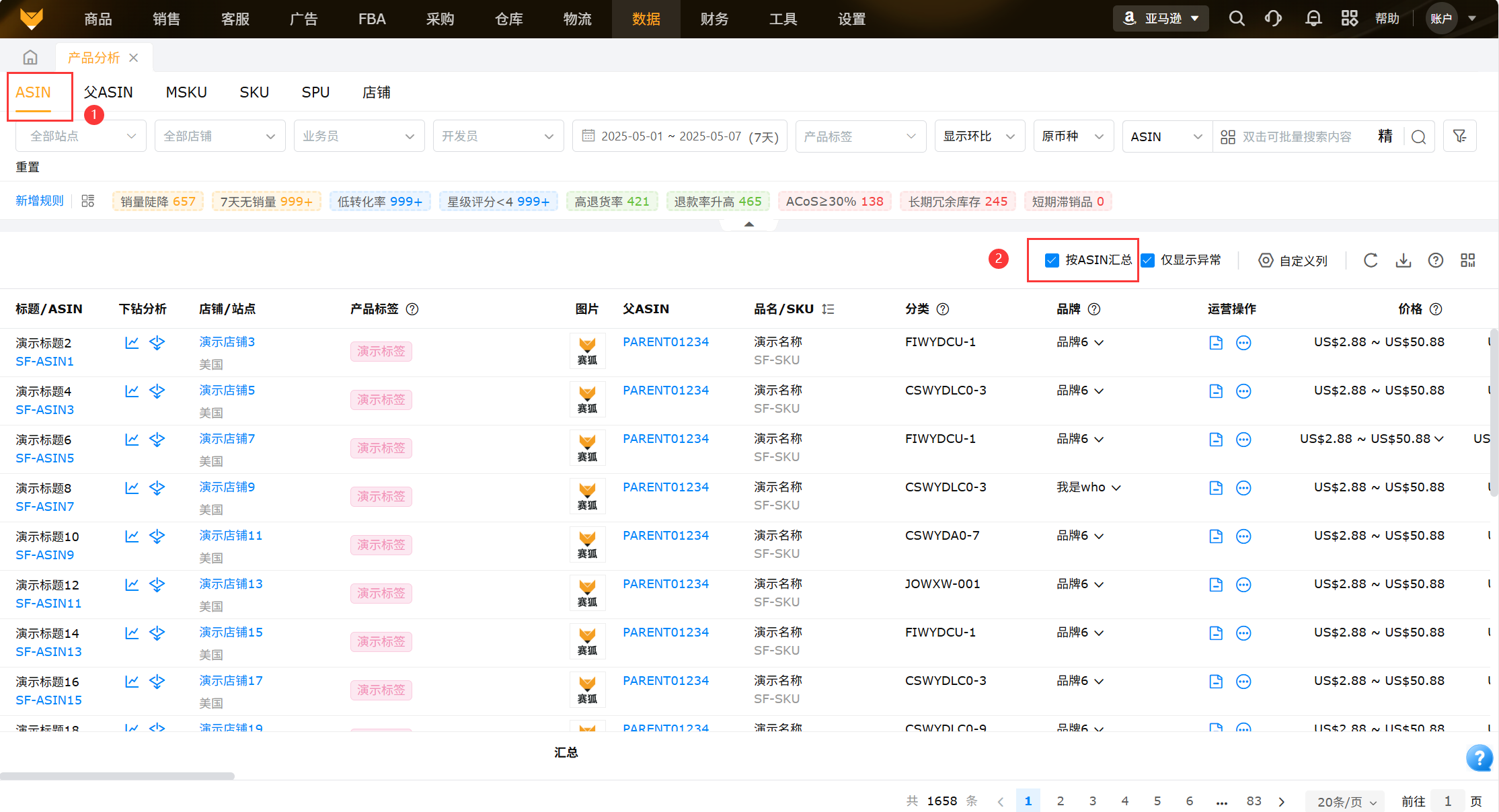1499x812 pixels.
Task: Toggle the 仅显示异常 checkbox
Action: click(1149, 261)
